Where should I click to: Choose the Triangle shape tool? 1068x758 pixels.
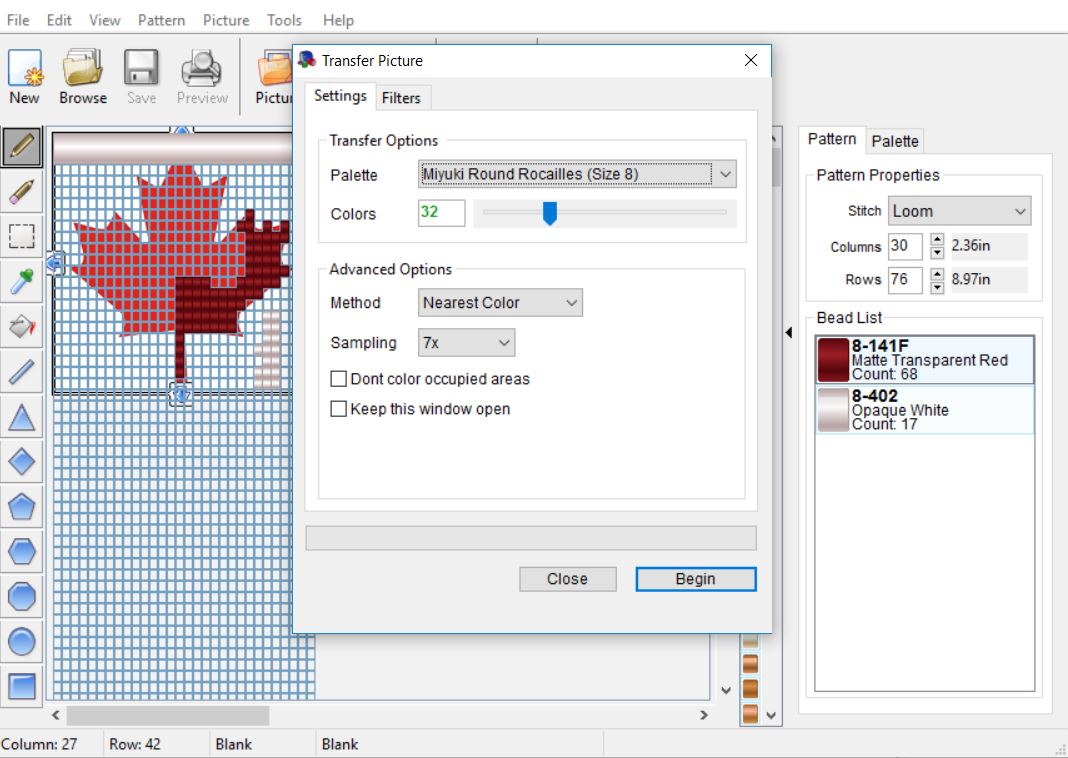click(x=22, y=417)
